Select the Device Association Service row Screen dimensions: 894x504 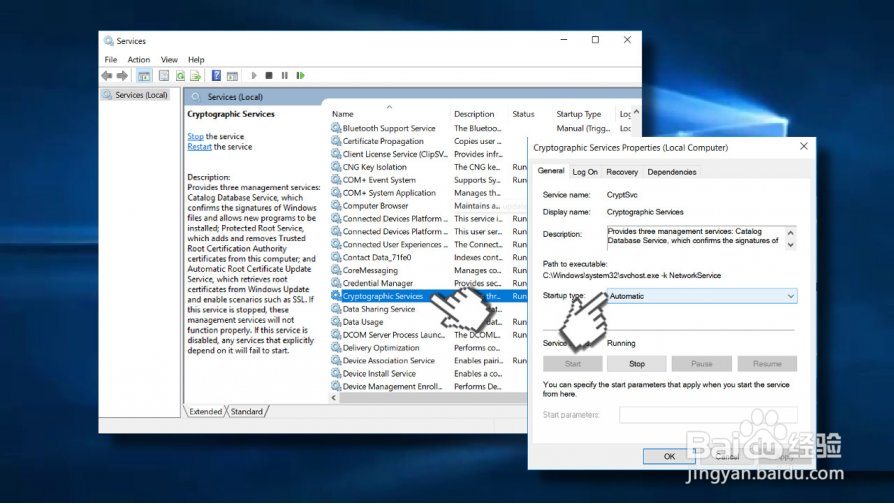point(429,360)
